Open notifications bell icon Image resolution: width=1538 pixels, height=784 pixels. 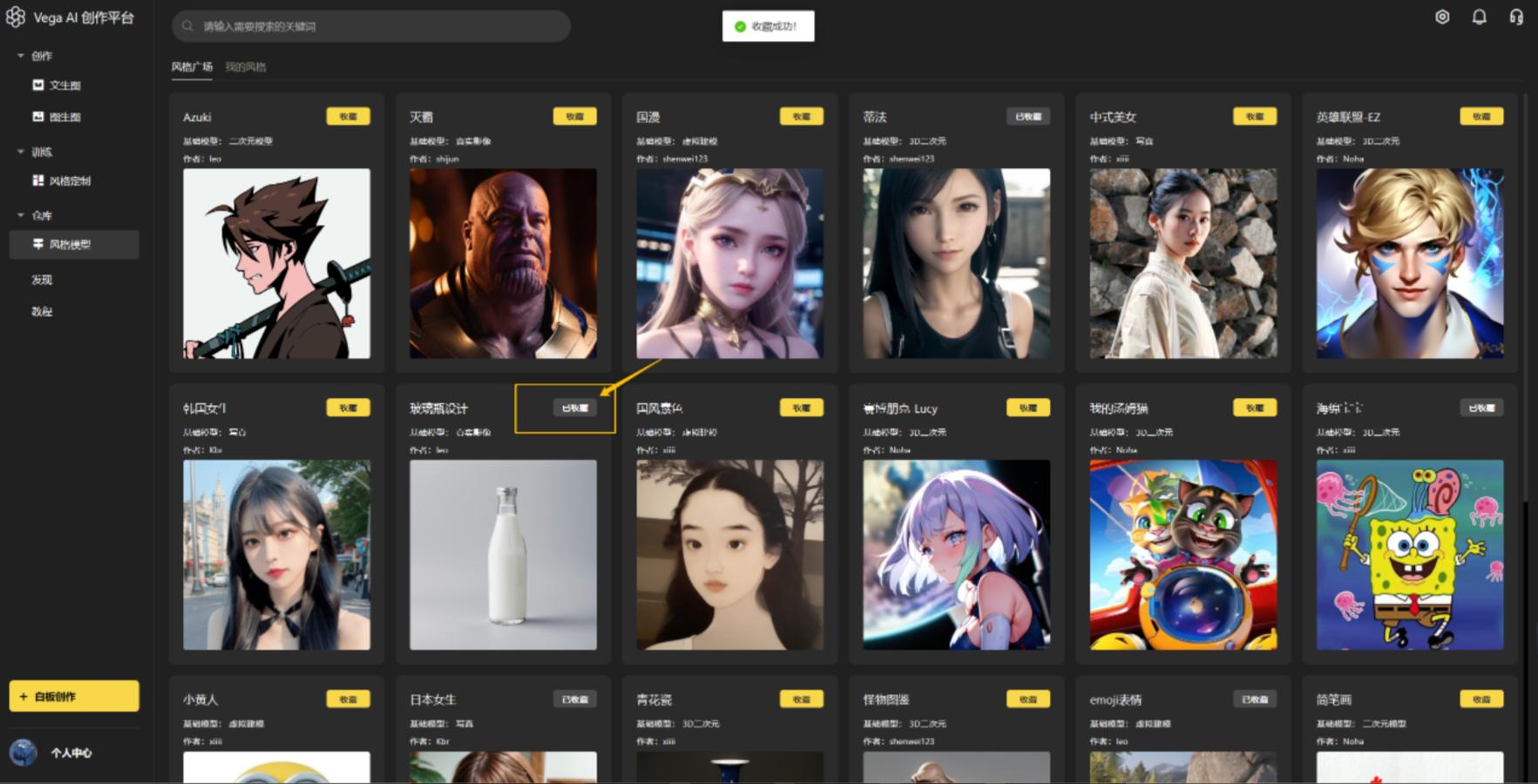[1479, 17]
